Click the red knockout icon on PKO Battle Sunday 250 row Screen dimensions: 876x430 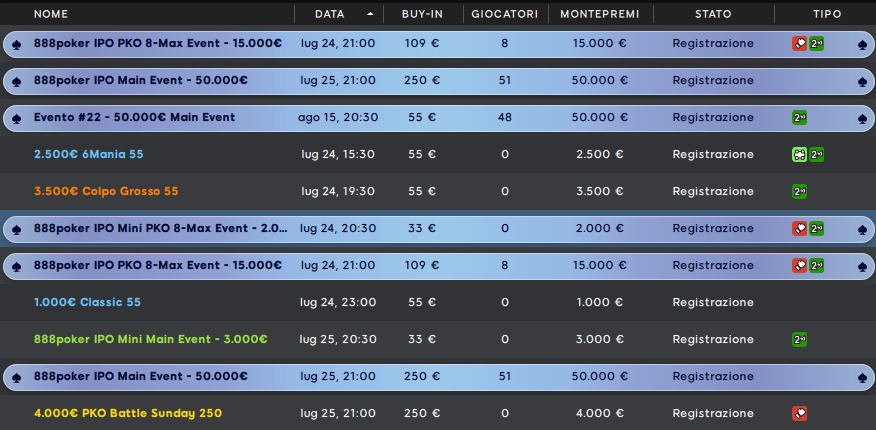(x=799, y=414)
